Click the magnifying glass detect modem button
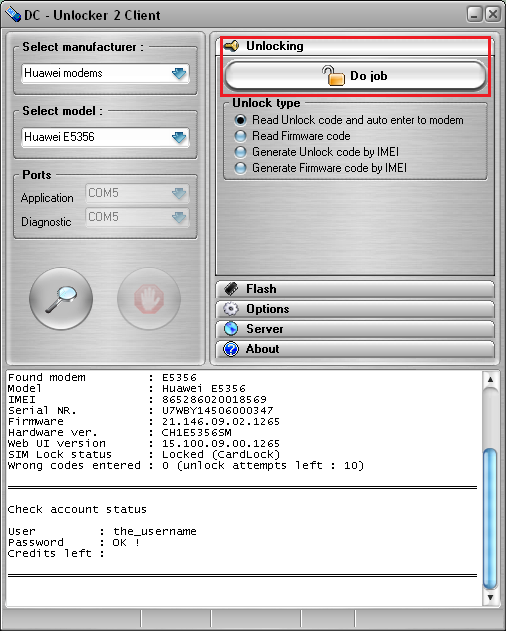Viewport: 506px width, 631px height. click(61, 299)
